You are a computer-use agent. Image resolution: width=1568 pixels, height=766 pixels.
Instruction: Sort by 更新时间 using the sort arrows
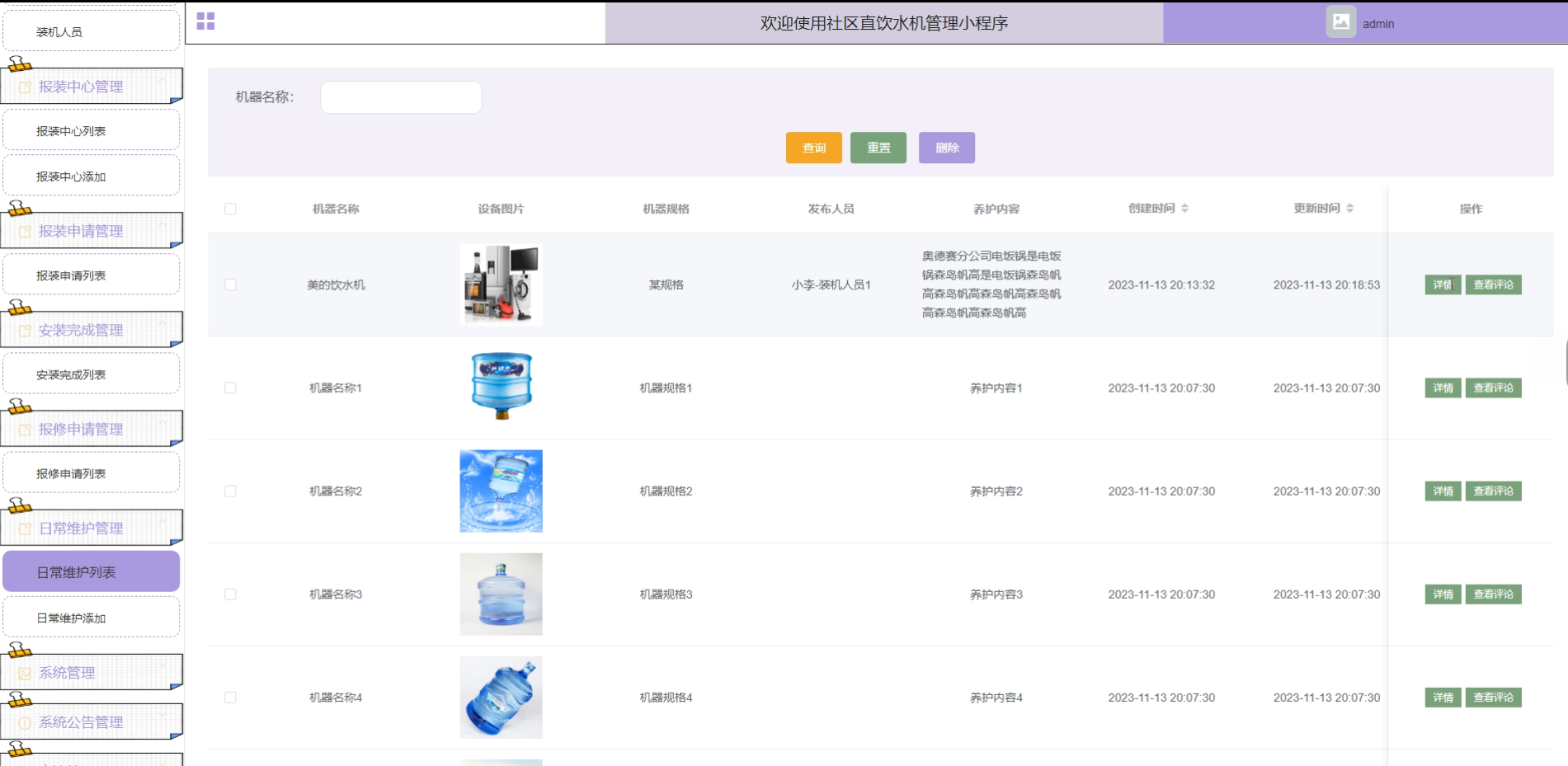[1349, 209]
